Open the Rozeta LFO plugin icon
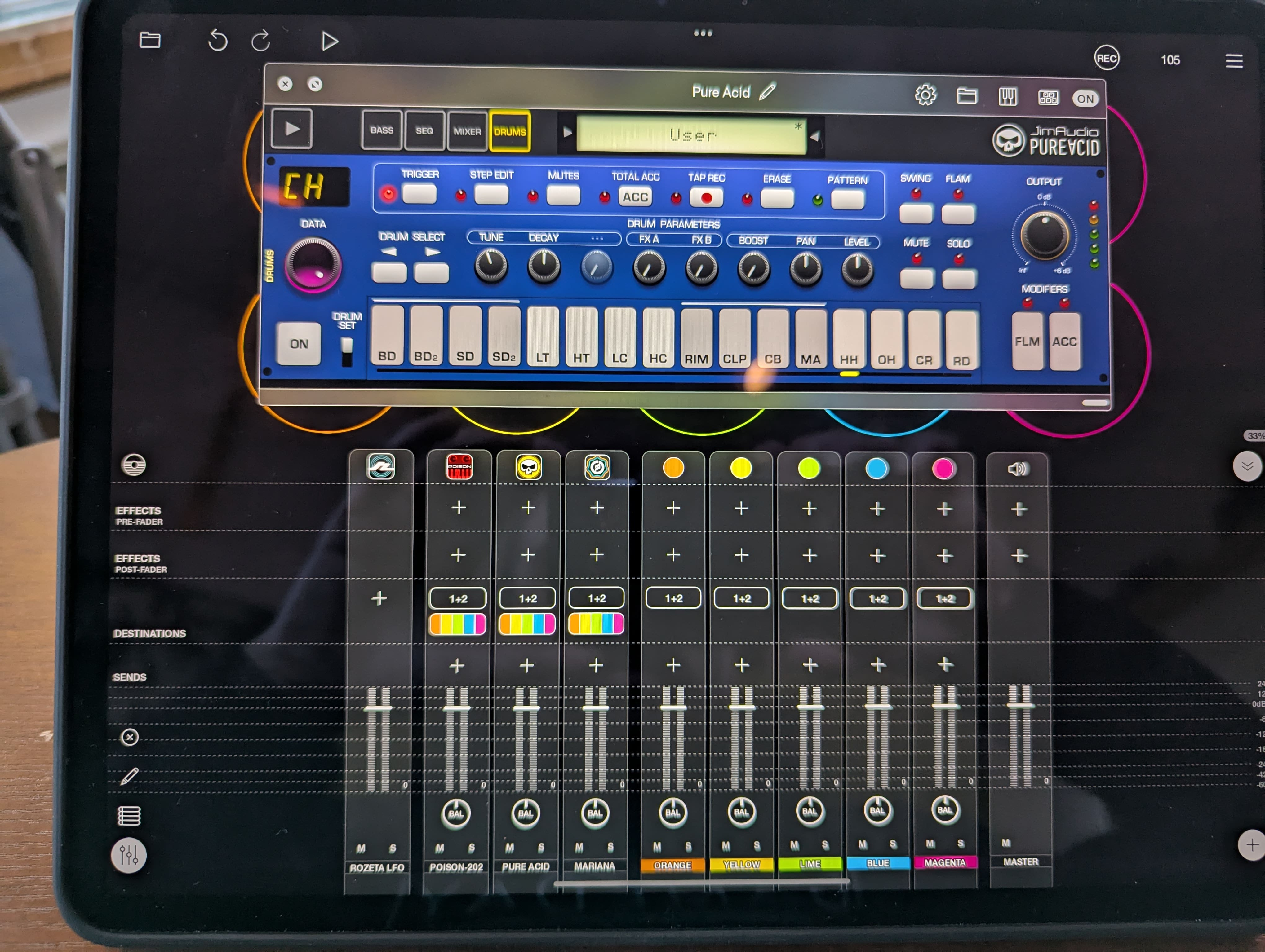1265x952 pixels. pyautogui.click(x=381, y=466)
